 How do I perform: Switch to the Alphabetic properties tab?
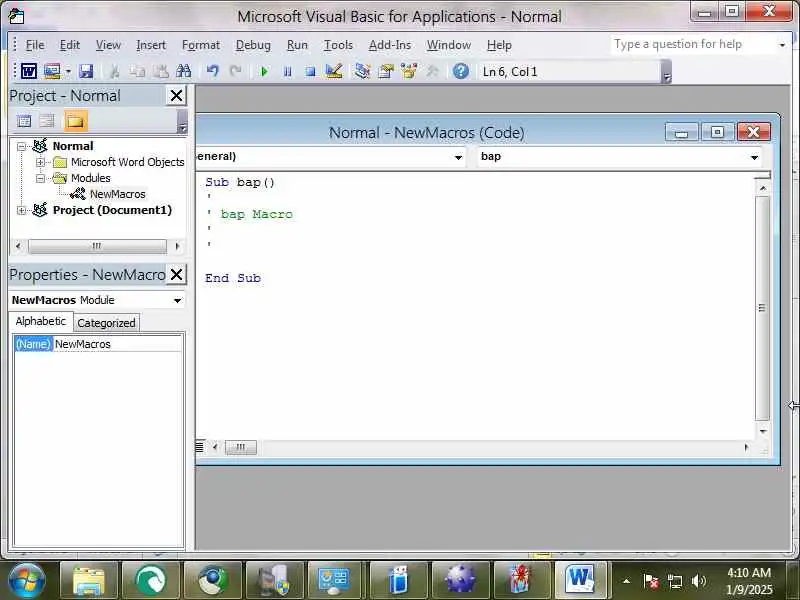[x=41, y=321]
